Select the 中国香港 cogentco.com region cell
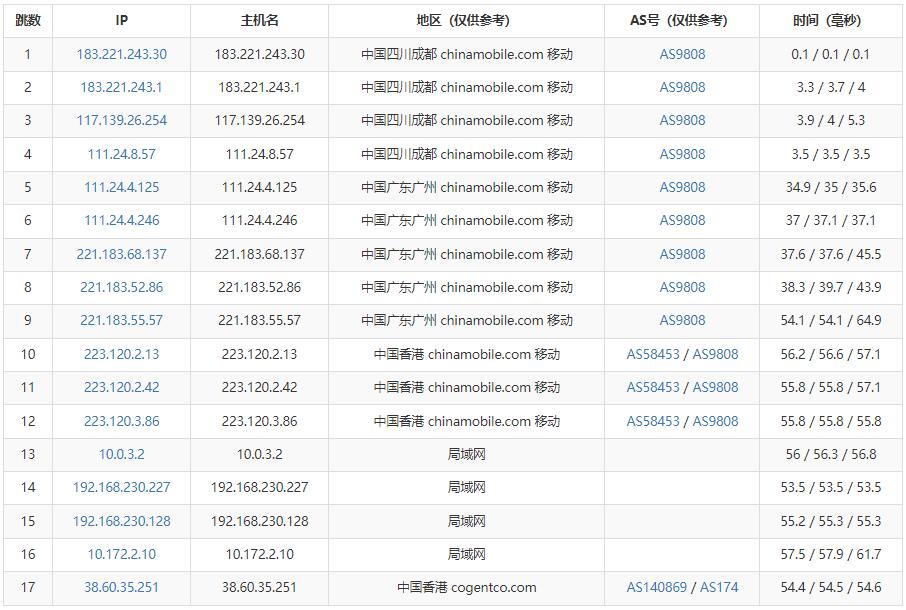The image size is (906, 610). click(x=466, y=587)
